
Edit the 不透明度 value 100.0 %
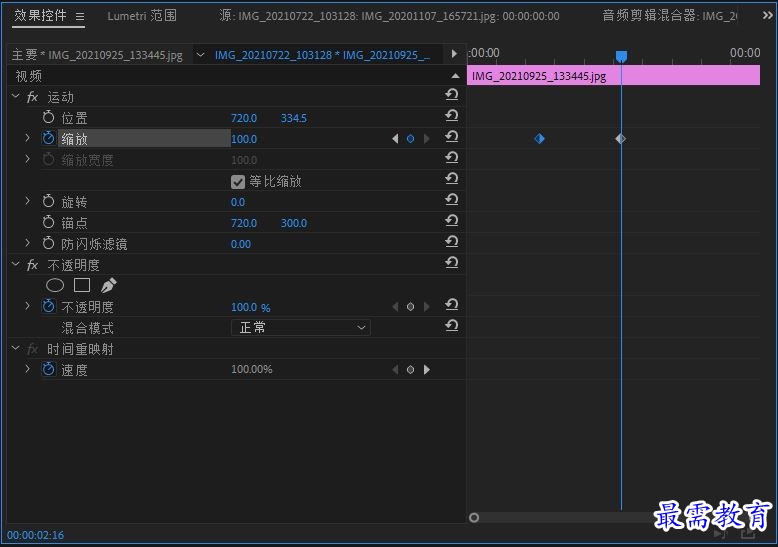(x=251, y=307)
